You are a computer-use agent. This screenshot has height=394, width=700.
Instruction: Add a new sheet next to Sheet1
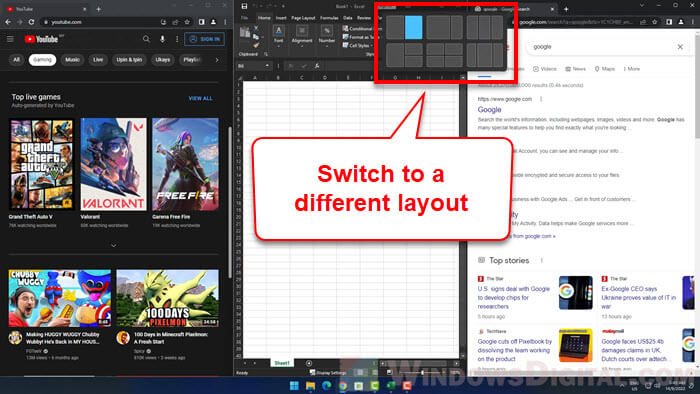(309, 363)
